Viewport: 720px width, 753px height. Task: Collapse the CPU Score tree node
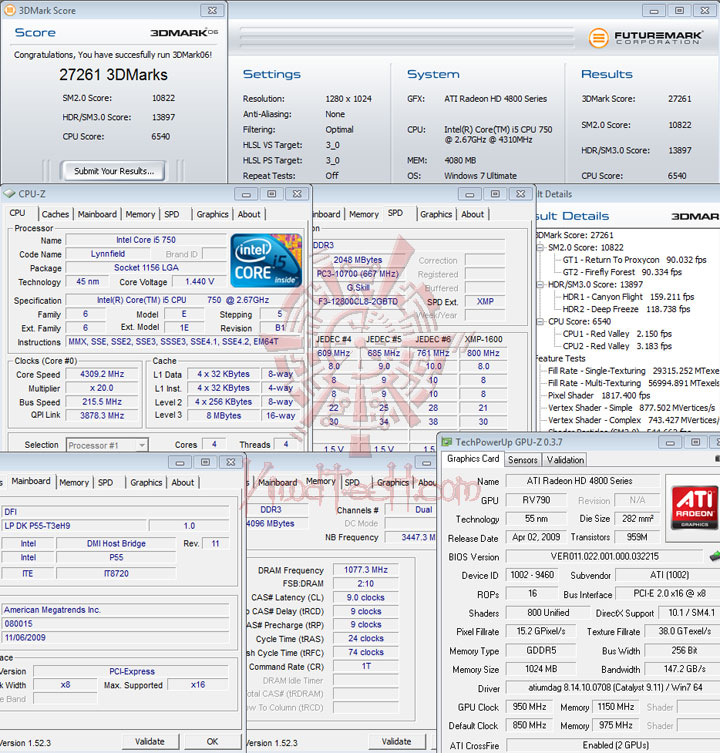(540, 322)
